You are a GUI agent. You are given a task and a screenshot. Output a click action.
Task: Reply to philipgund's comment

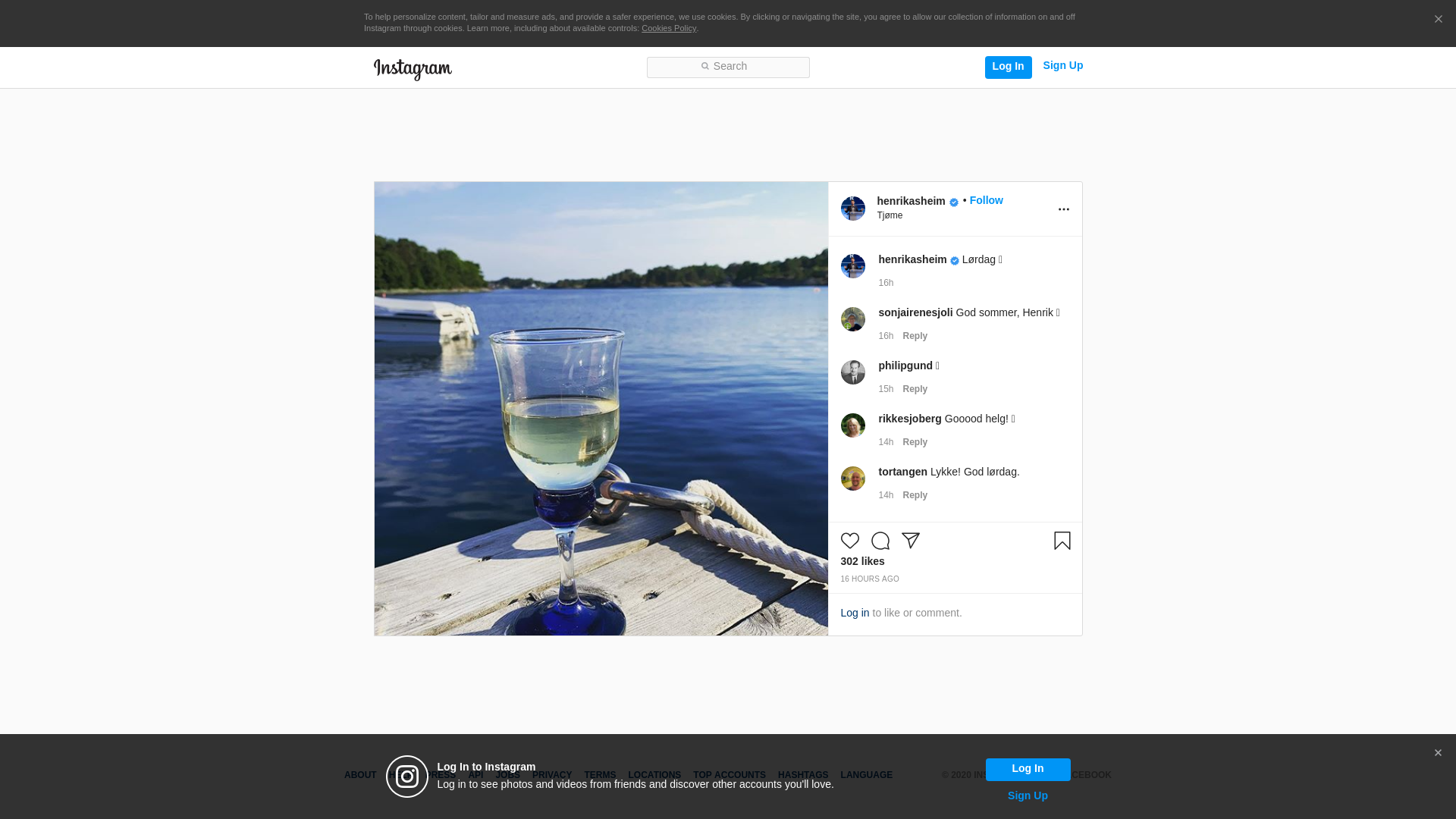click(915, 390)
